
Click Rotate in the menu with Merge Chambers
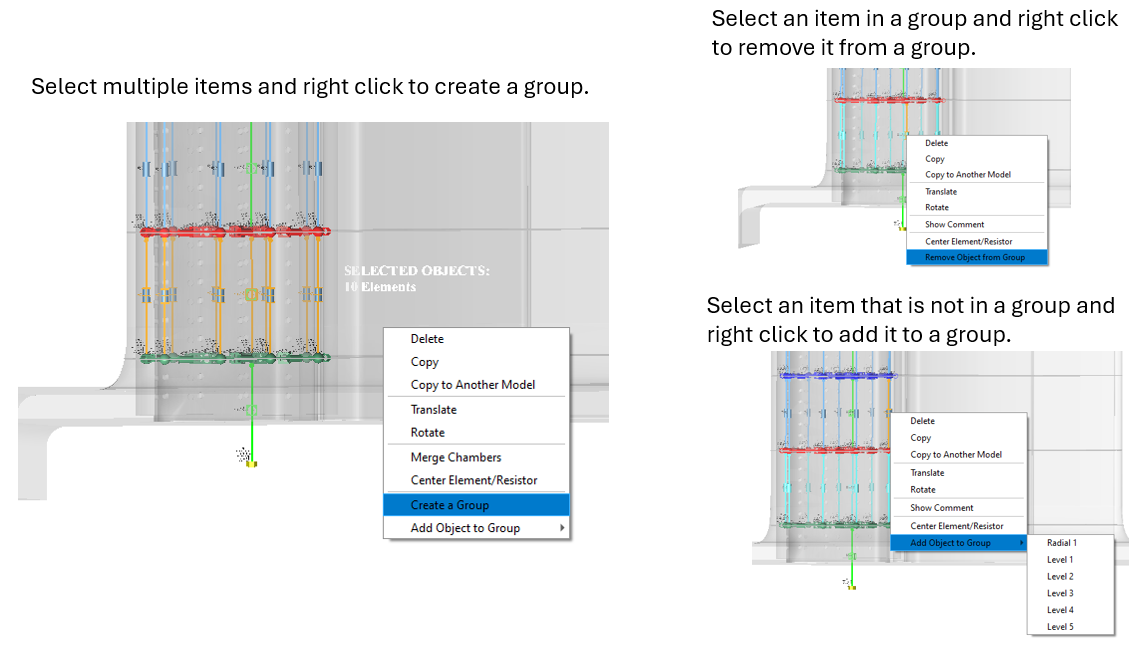tap(428, 432)
